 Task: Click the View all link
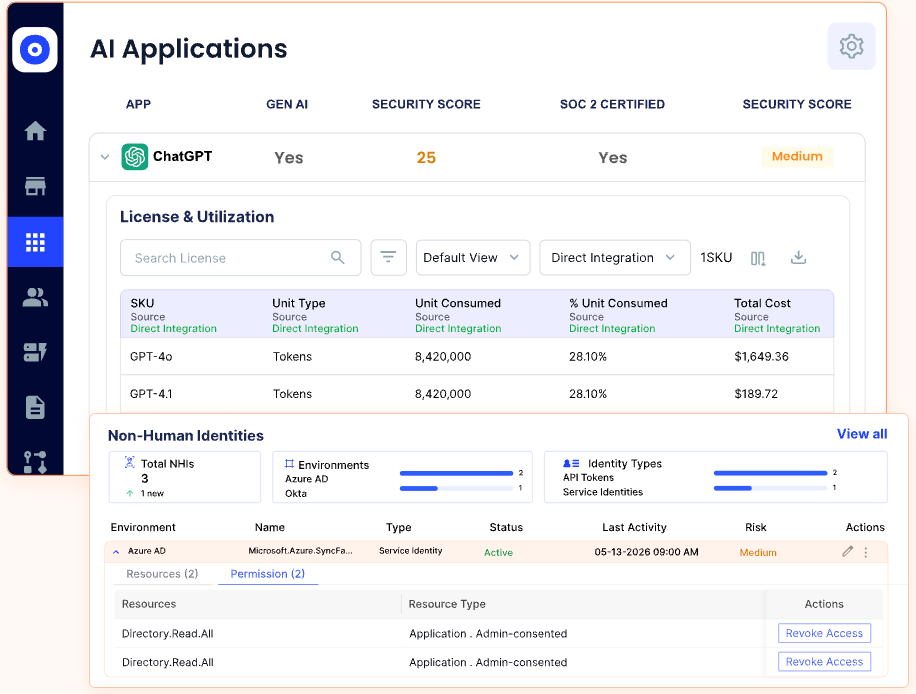point(862,434)
